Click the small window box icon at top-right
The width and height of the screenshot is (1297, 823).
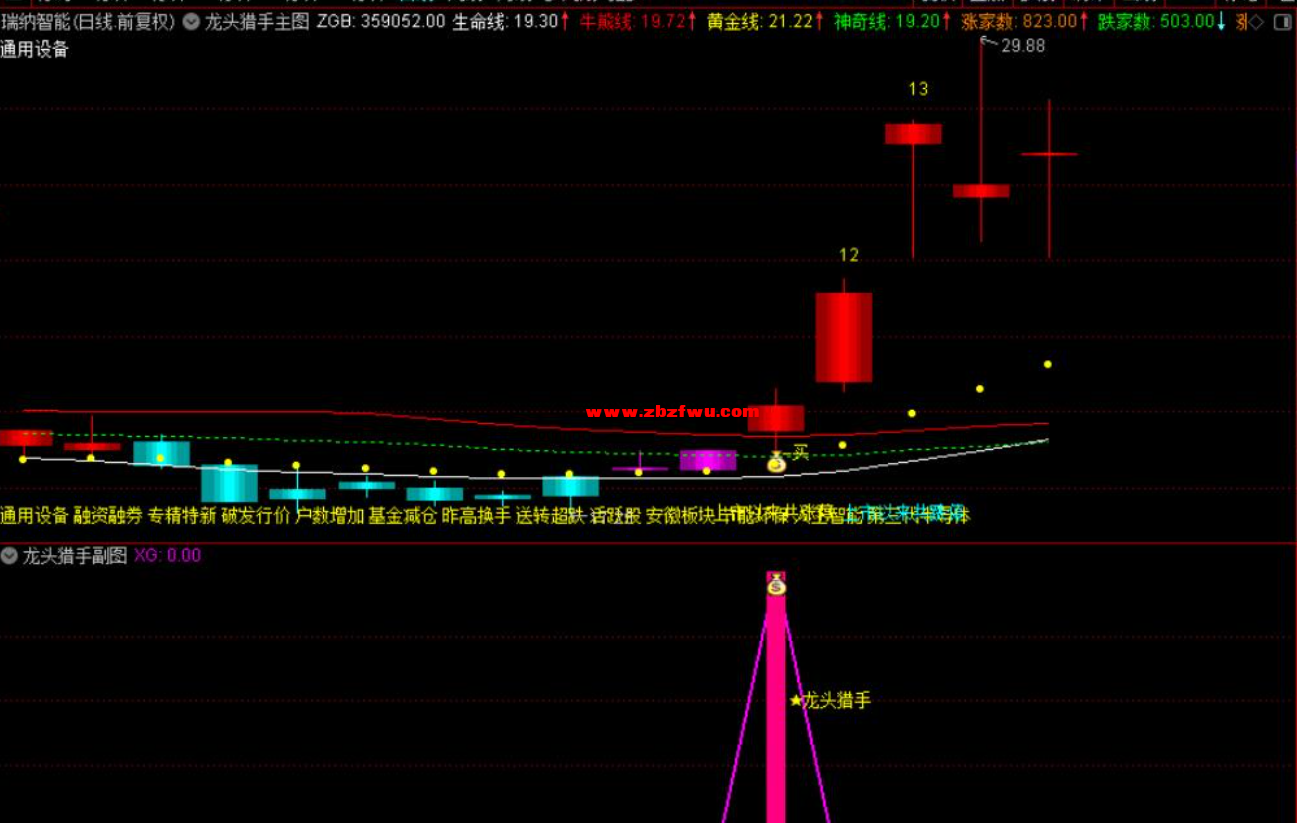1282,21
